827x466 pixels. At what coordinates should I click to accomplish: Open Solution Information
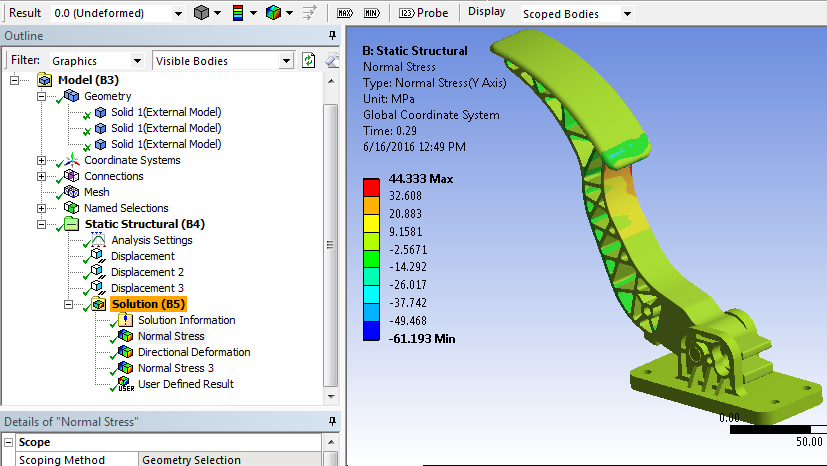click(x=187, y=321)
